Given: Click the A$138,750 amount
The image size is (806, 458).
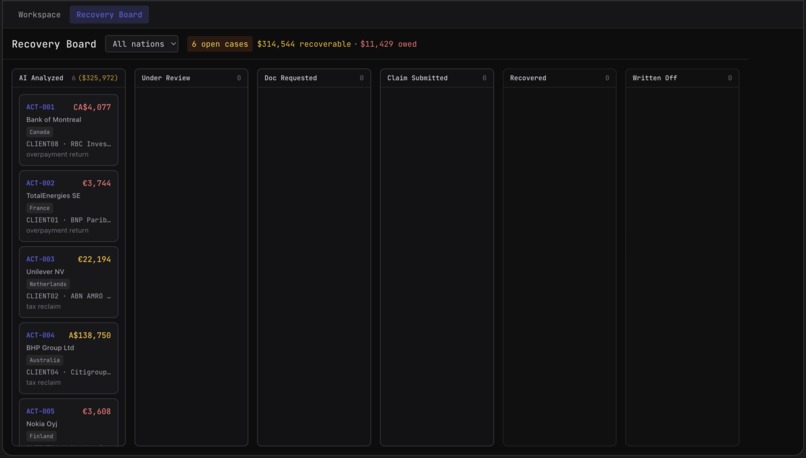Looking at the screenshot, I should tap(89, 335).
